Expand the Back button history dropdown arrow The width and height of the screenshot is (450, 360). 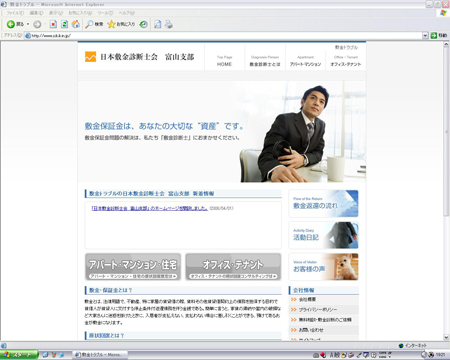[28, 24]
